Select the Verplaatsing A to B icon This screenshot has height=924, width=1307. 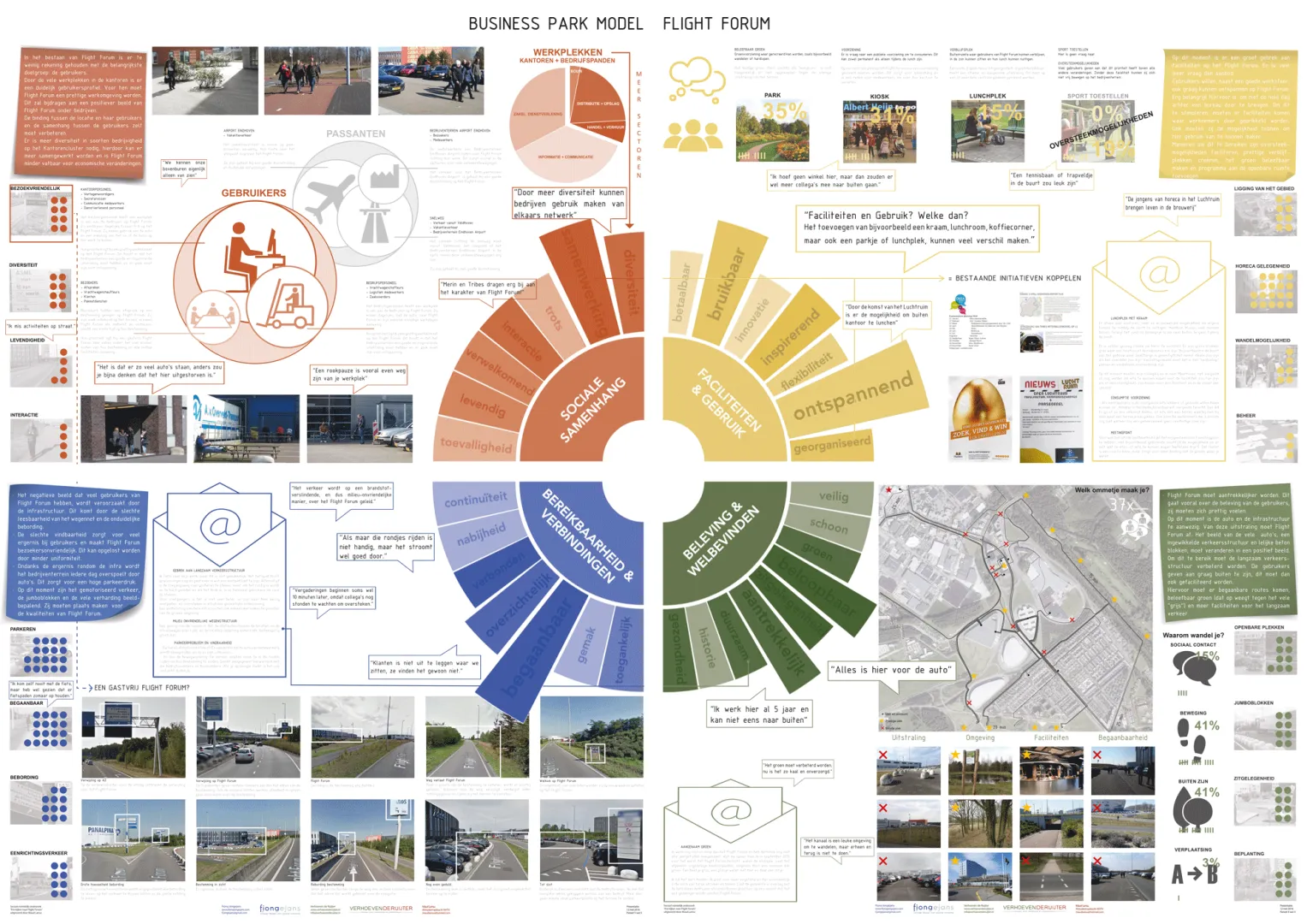tap(1194, 874)
